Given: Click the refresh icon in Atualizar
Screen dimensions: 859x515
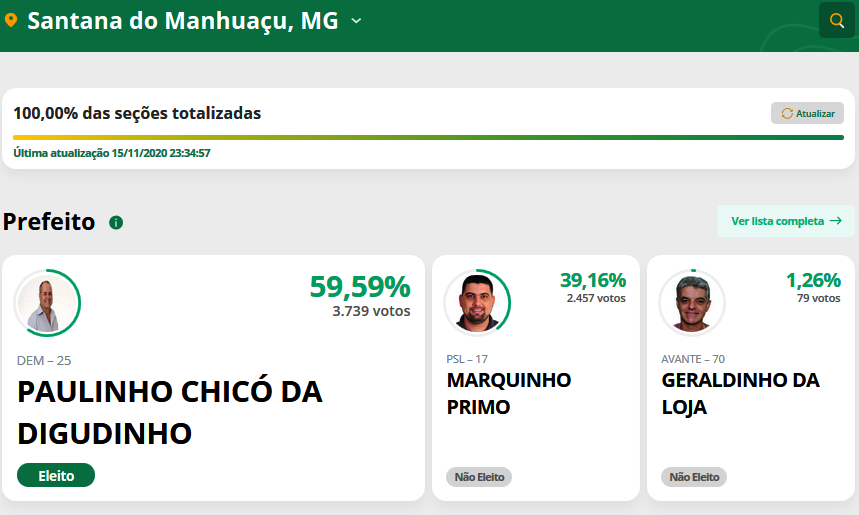Looking at the screenshot, I should pyautogui.click(x=787, y=113).
